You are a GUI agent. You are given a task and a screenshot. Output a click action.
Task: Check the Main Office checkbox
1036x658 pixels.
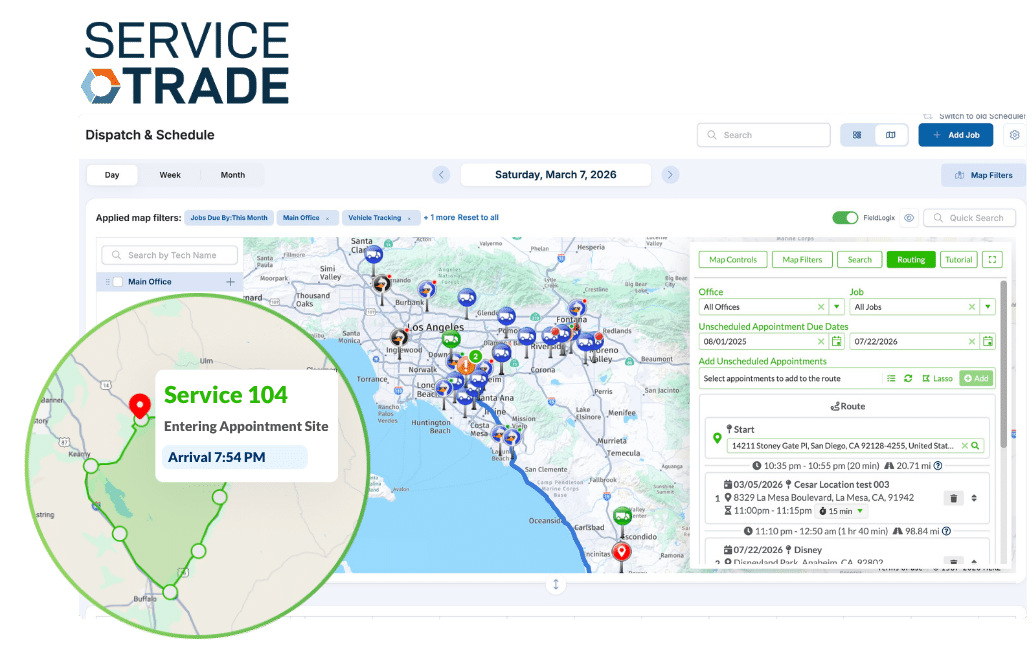point(118,281)
